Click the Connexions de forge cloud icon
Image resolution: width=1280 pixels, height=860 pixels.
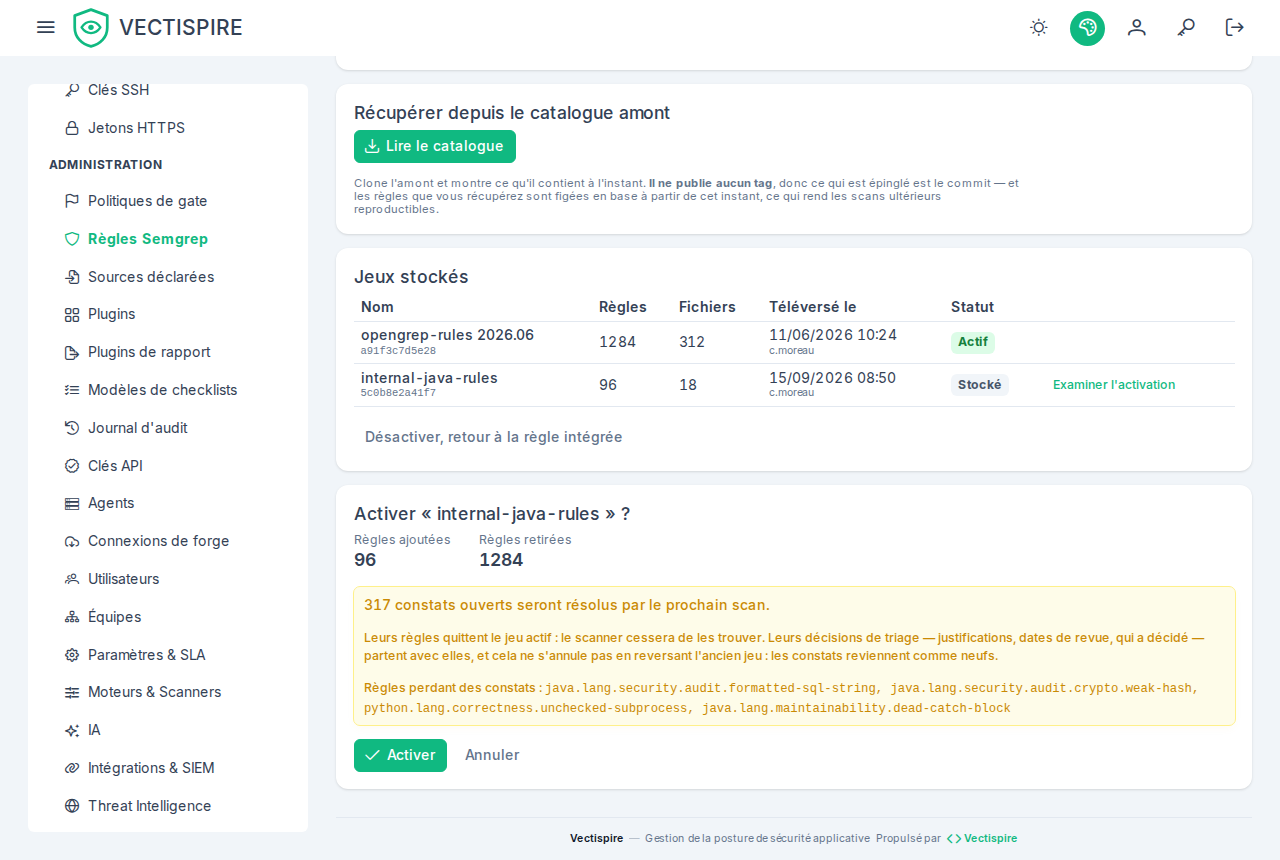[x=72, y=541]
